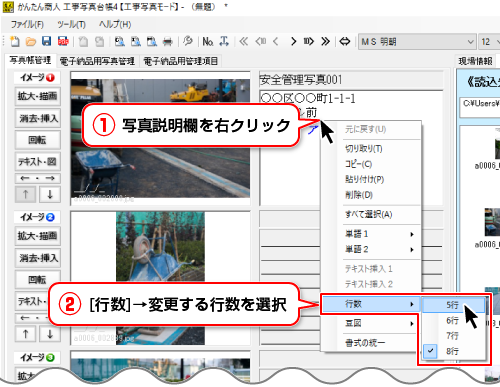The width and height of the screenshot is (500, 387).
Task: Select the checked 8行 option
Action: pyautogui.click(x=453, y=351)
